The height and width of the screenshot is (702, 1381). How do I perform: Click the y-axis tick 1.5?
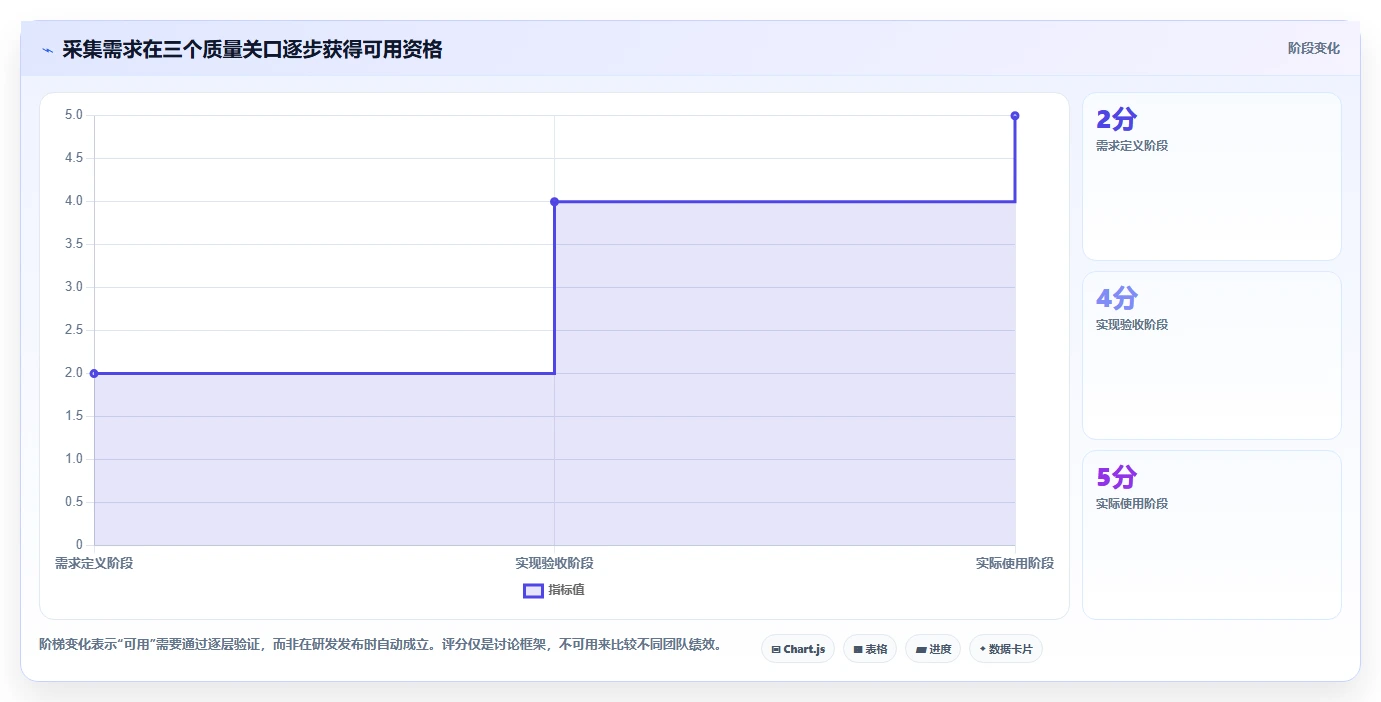[74, 416]
